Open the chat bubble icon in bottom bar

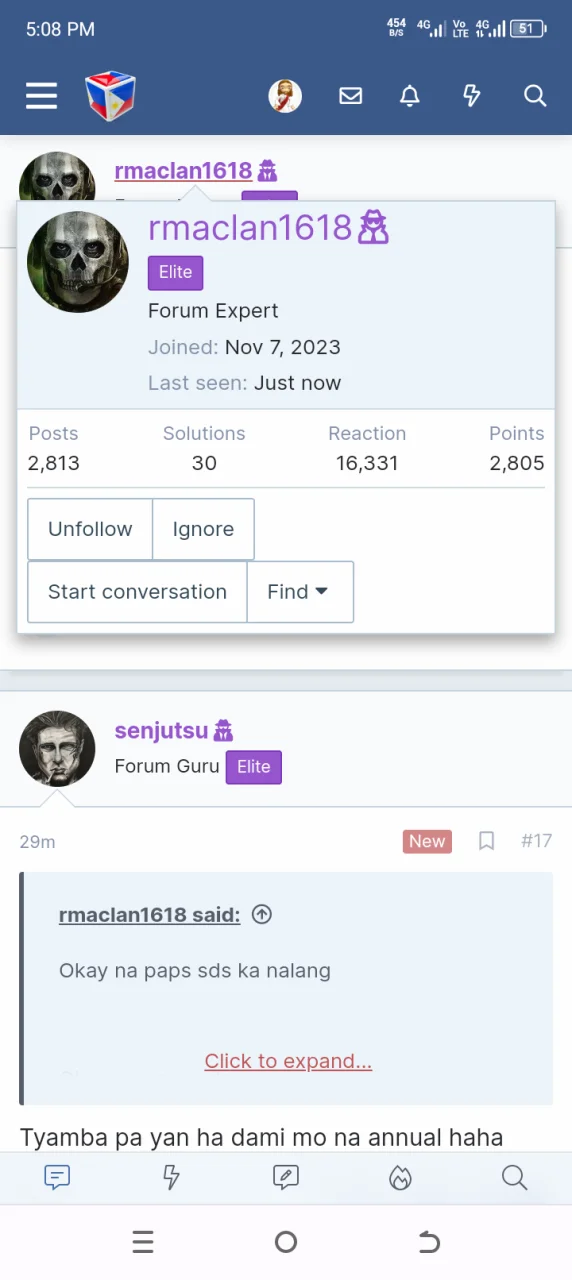pyautogui.click(x=57, y=1178)
